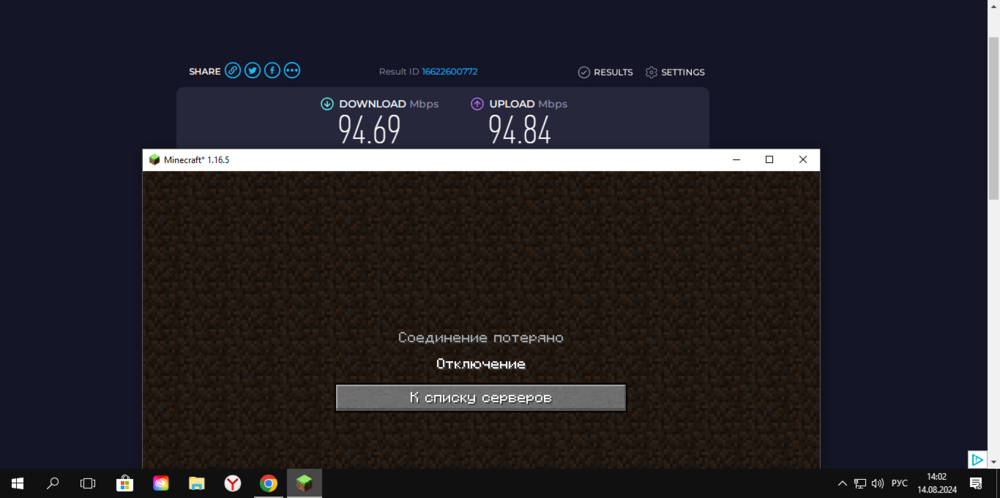1000x498 pixels.
Task: Click the upload arrow icon
Action: tap(477, 104)
